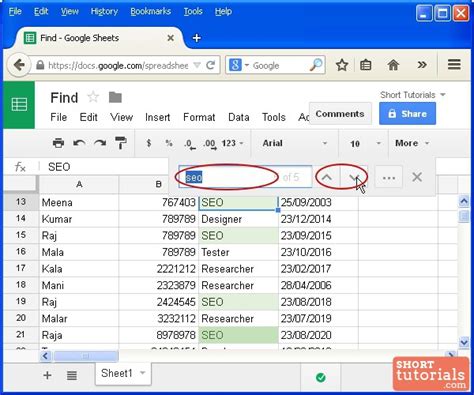Undo the last action
Viewport: 474px width, 395px height.
click(79, 143)
